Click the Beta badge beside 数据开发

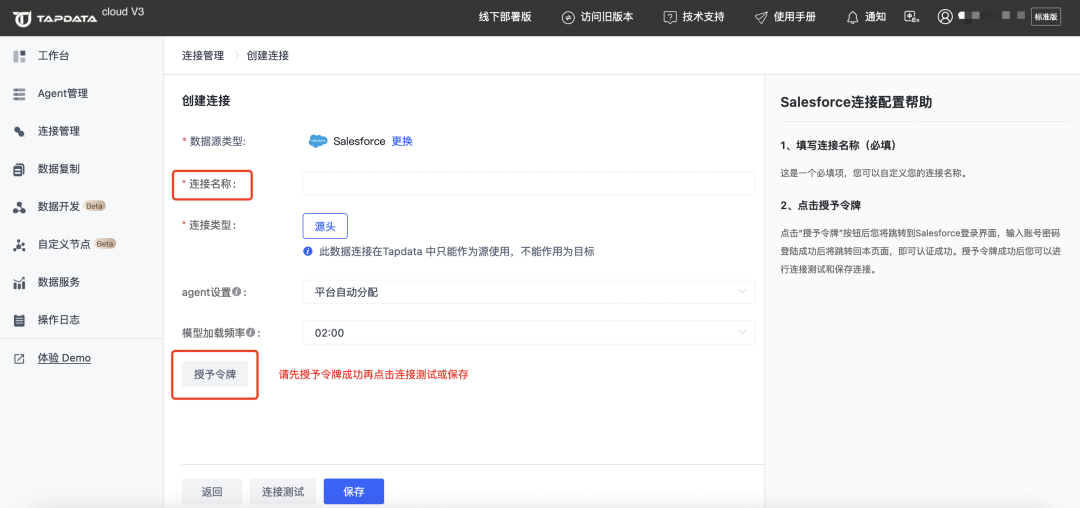(x=95, y=206)
